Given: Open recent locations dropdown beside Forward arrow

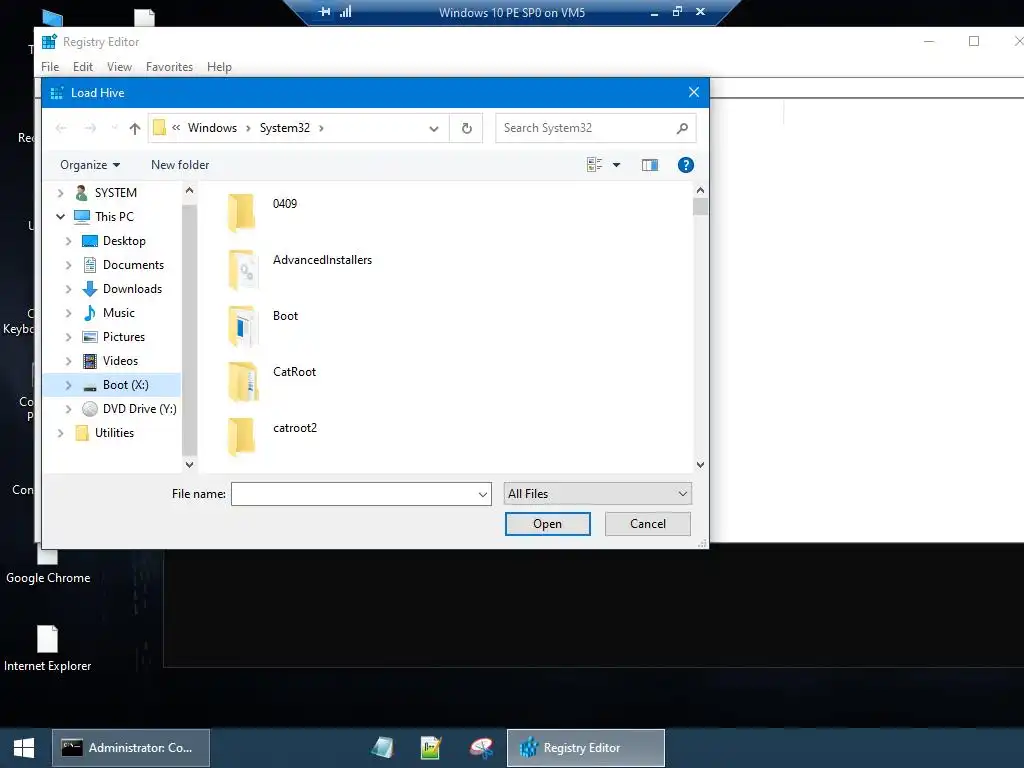Looking at the screenshot, I should [x=114, y=128].
